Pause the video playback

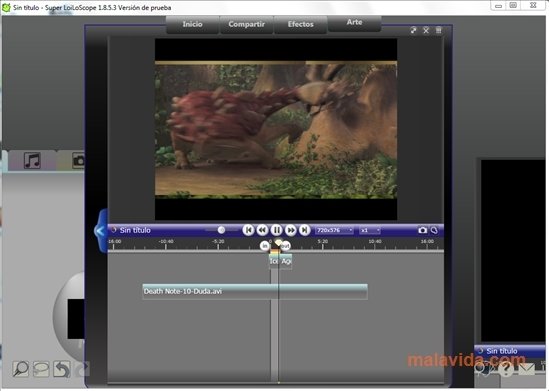[x=277, y=230]
